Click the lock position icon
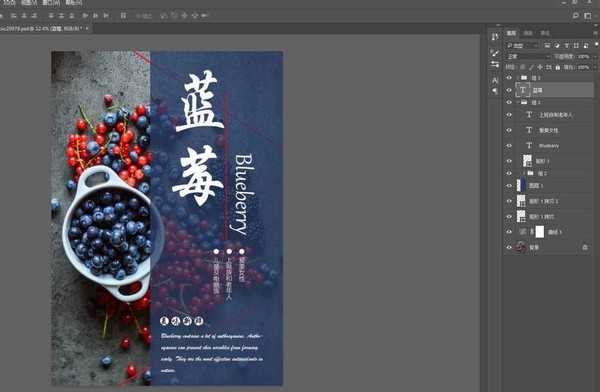 pyautogui.click(x=540, y=67)
